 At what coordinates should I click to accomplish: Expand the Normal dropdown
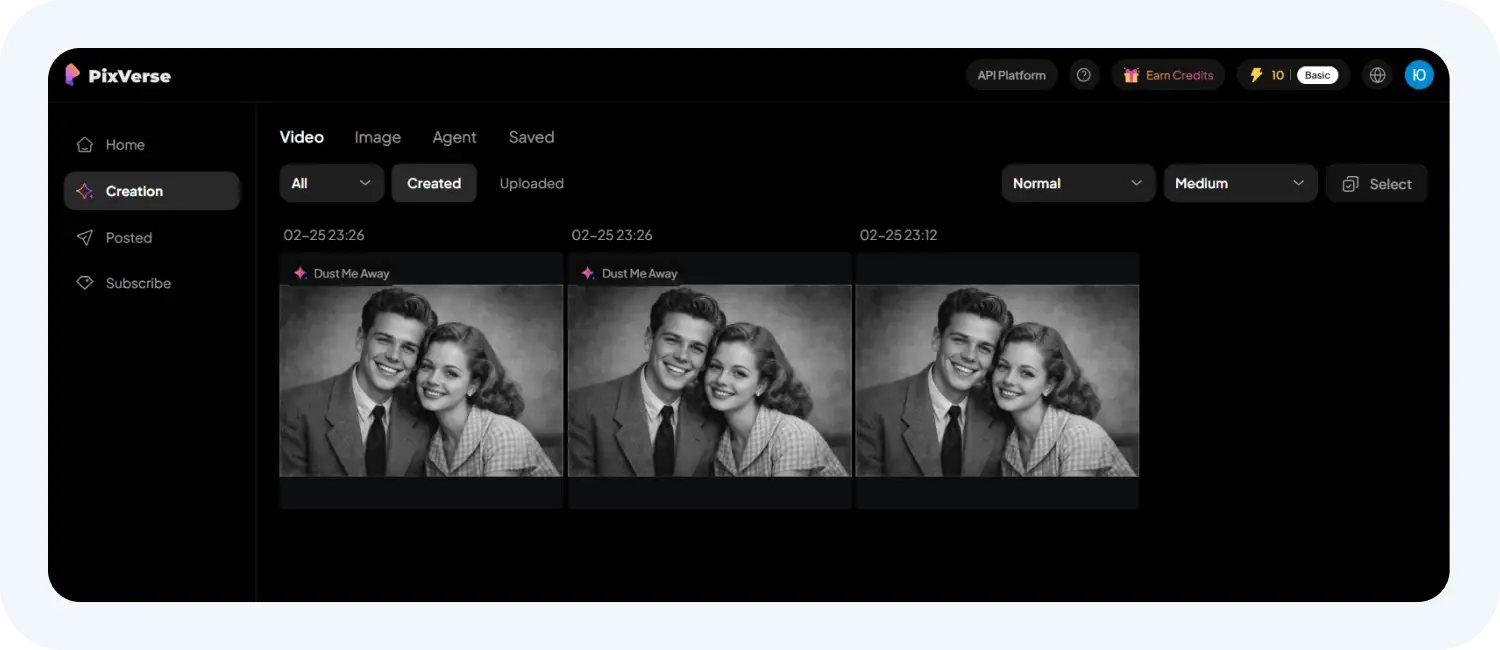(1078, 183)
